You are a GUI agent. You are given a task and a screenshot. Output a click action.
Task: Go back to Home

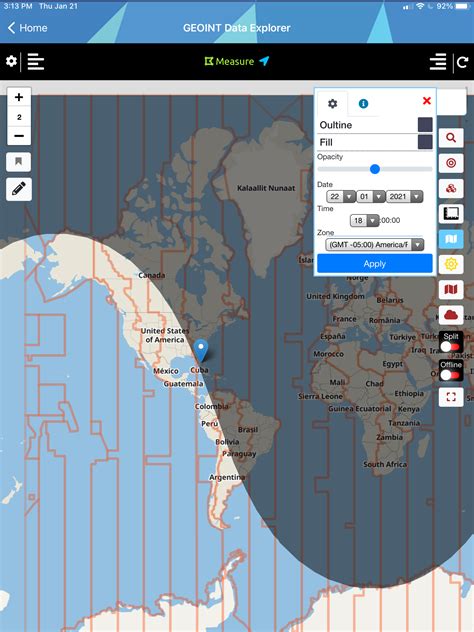tap(27, 28)
